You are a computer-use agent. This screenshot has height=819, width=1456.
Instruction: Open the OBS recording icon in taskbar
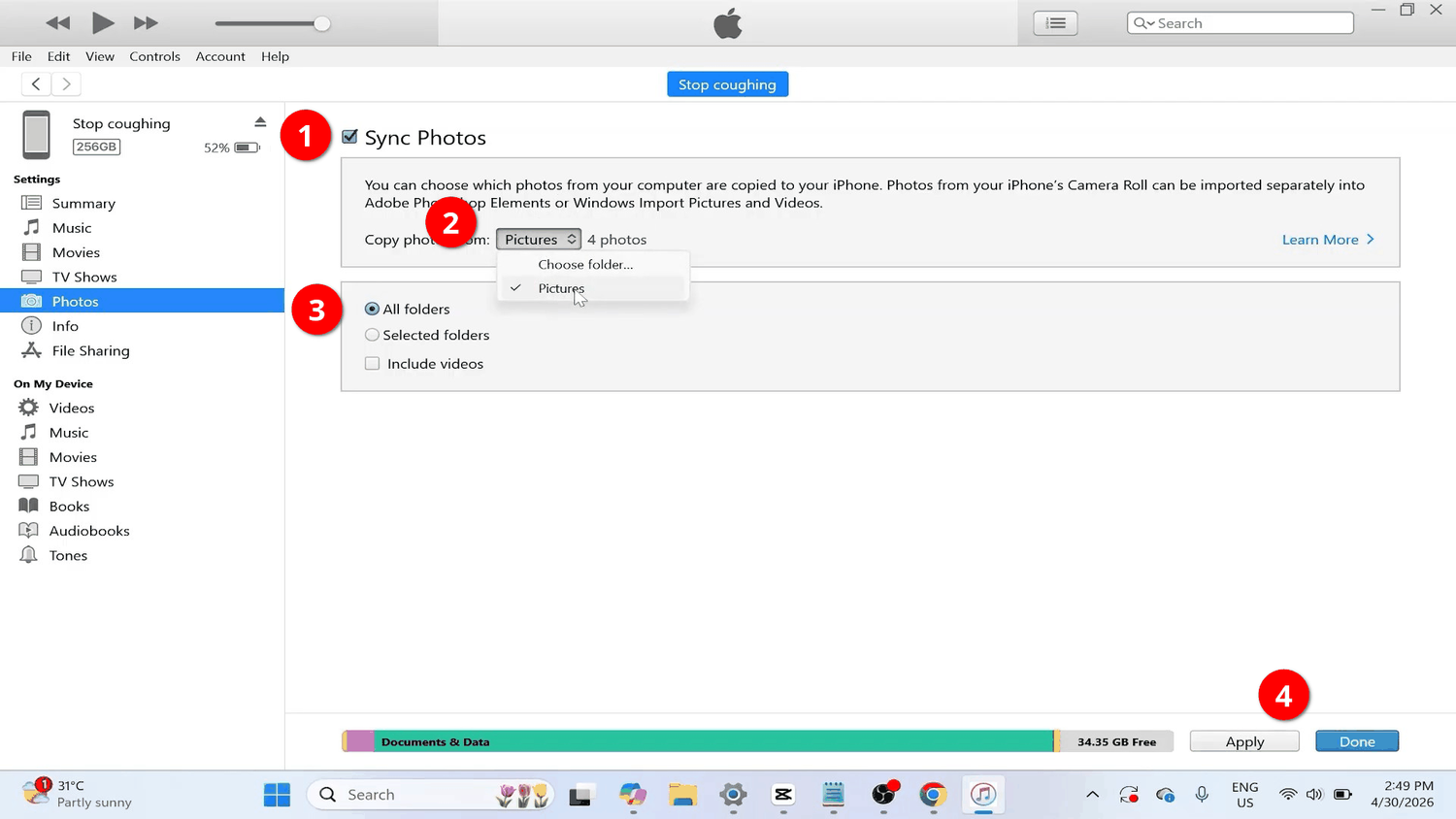pos(883,795)
